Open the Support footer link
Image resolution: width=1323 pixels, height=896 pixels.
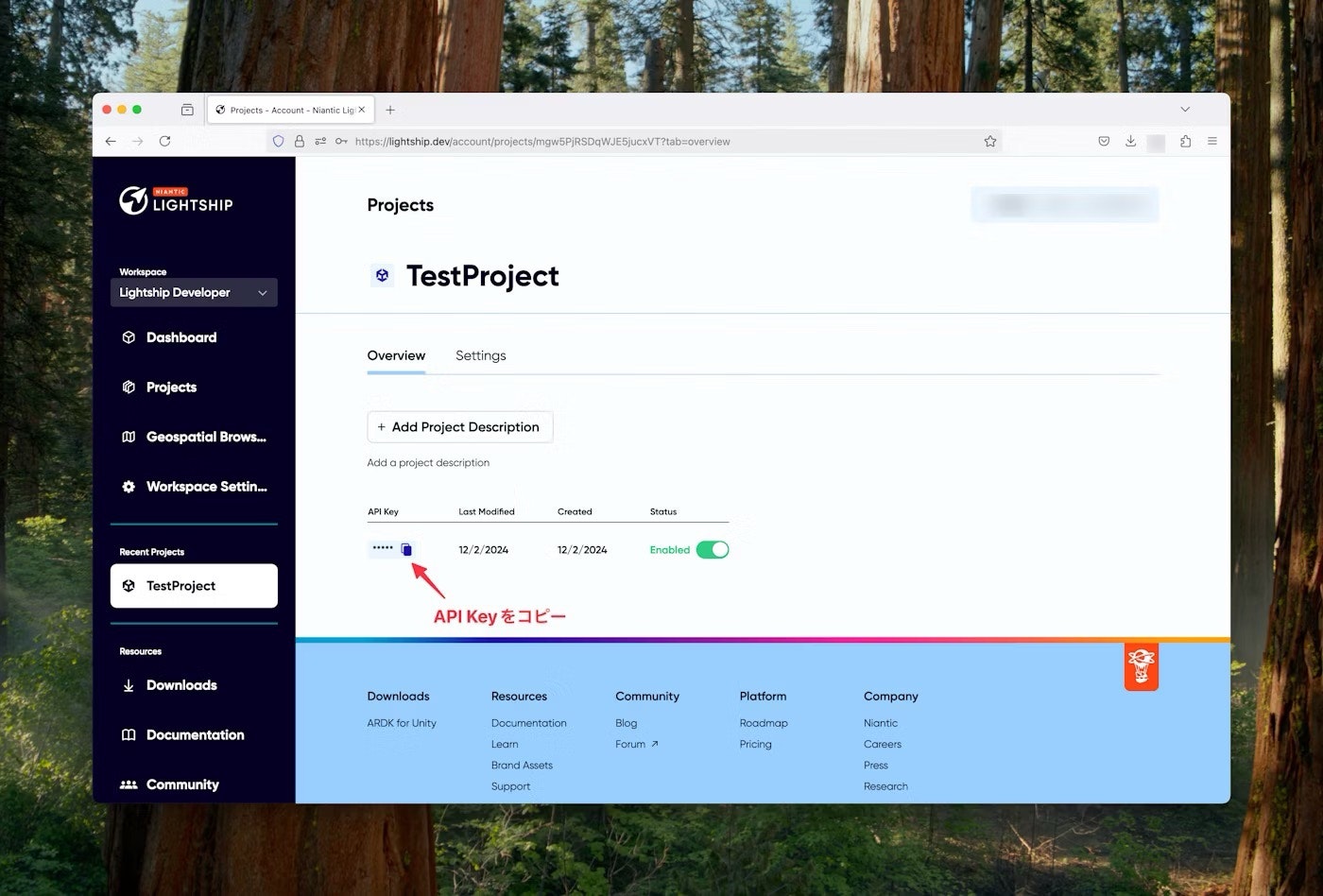tap(510, 786)
